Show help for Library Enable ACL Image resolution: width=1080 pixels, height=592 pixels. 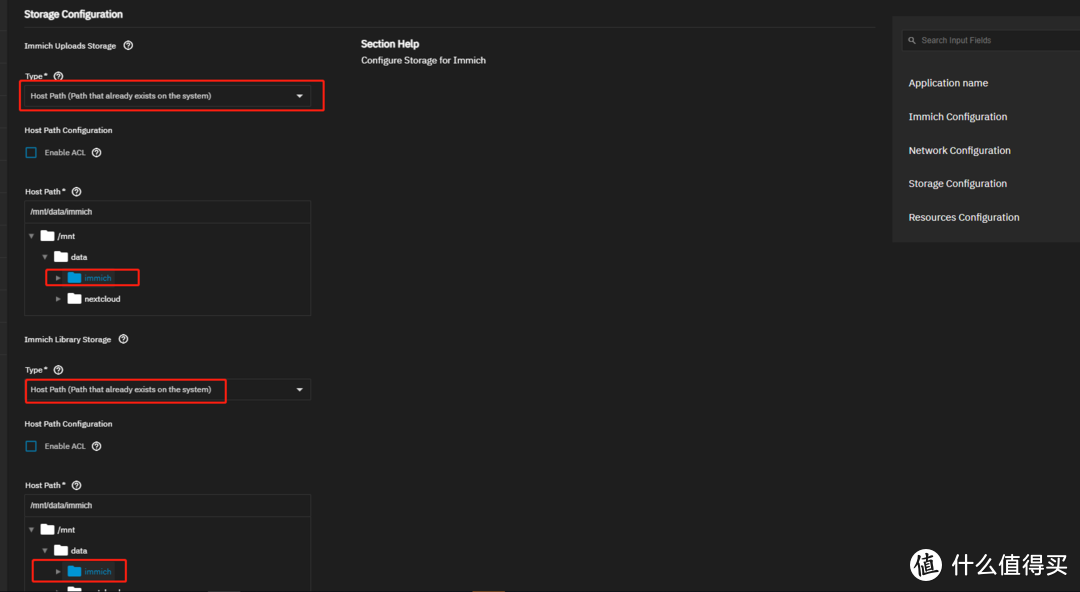point(96,447)
